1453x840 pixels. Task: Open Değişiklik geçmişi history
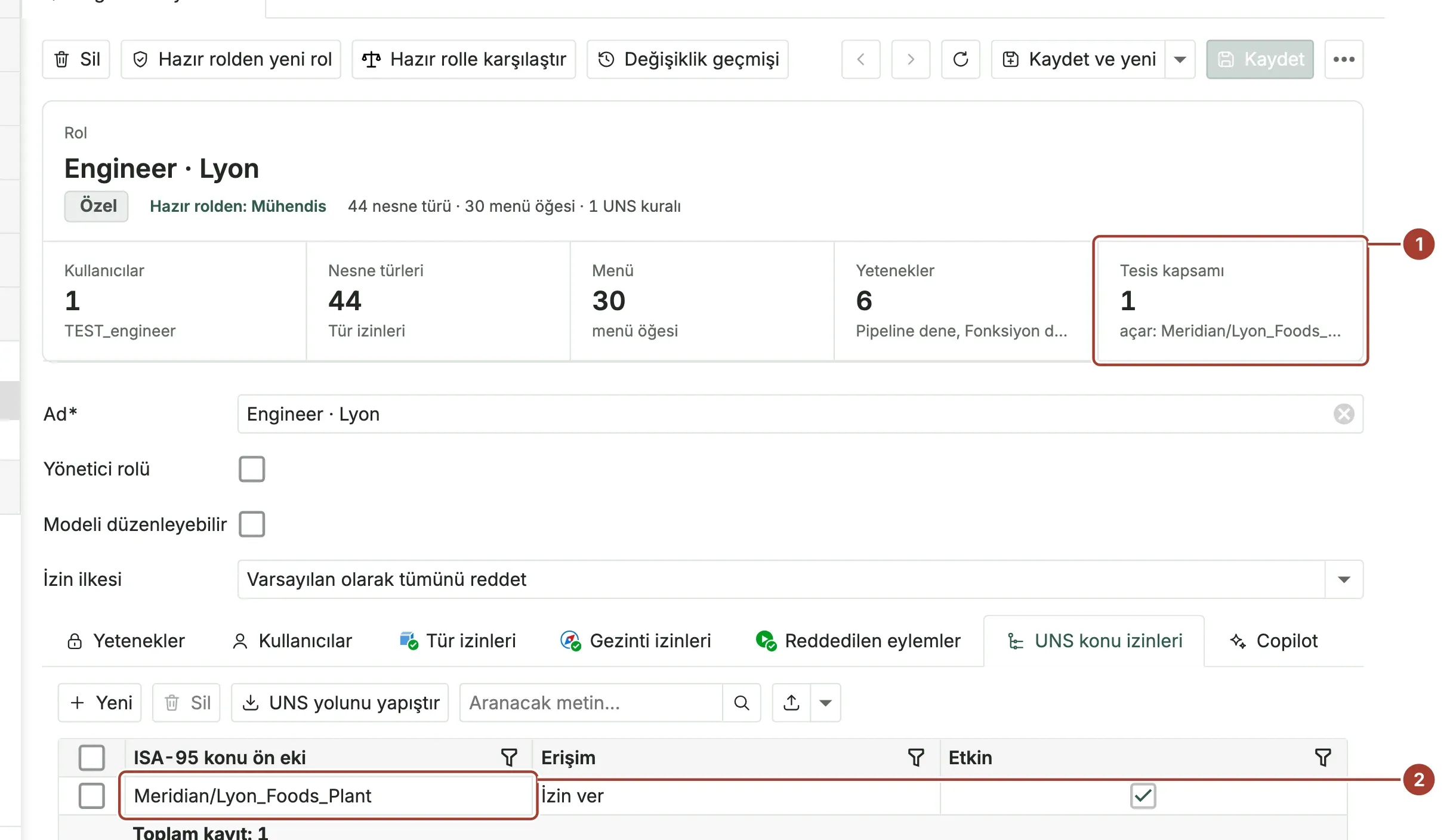(x=687, y=59)
